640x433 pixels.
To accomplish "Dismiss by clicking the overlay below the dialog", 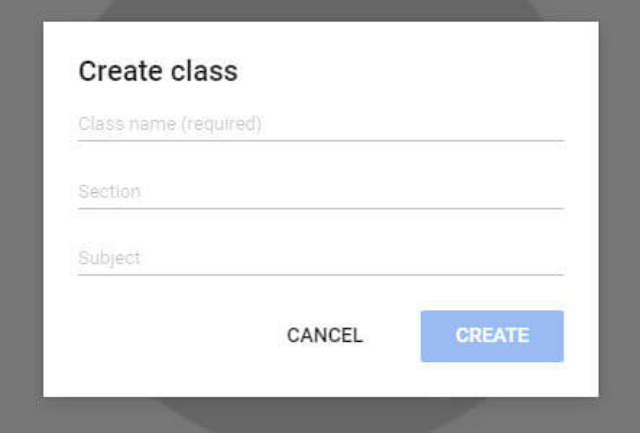I will point(320,416).
